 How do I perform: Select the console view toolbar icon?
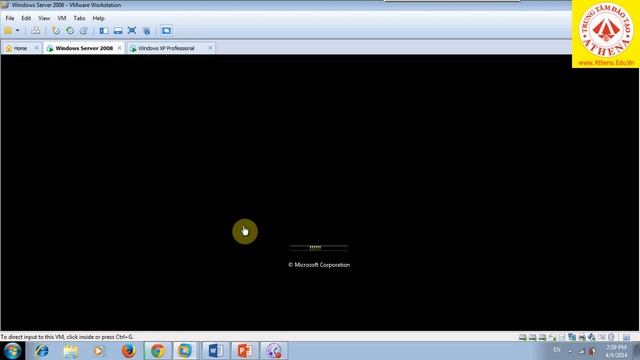tap(166, 31)
